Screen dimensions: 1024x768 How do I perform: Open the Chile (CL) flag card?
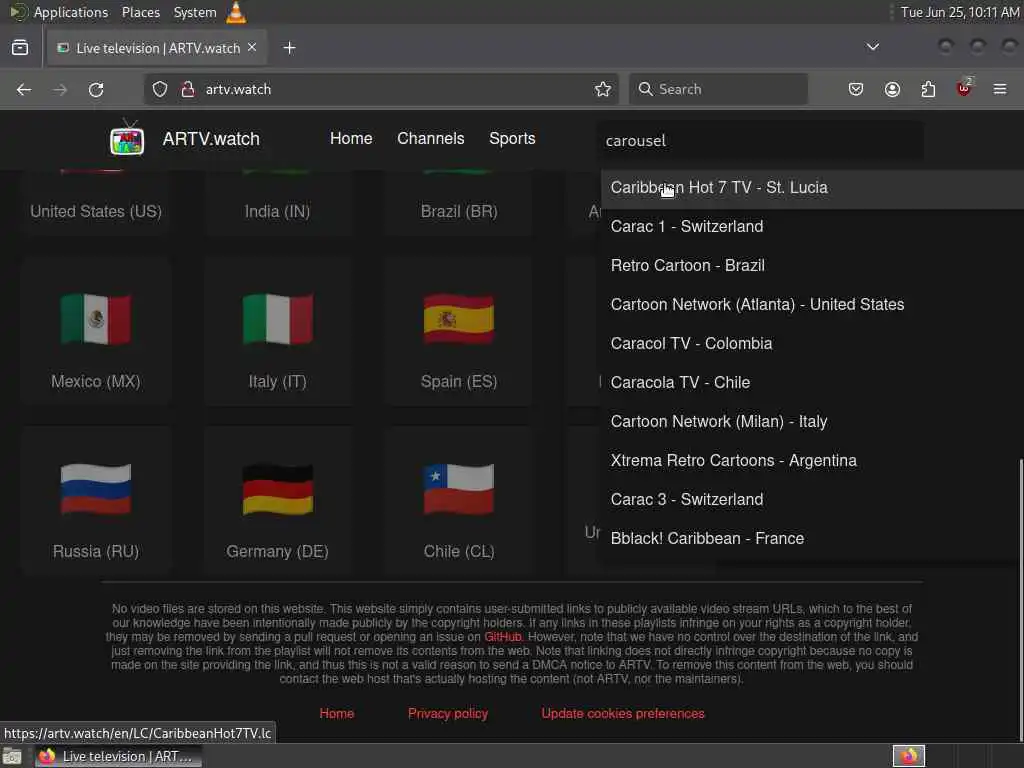[x=459, y=502]
